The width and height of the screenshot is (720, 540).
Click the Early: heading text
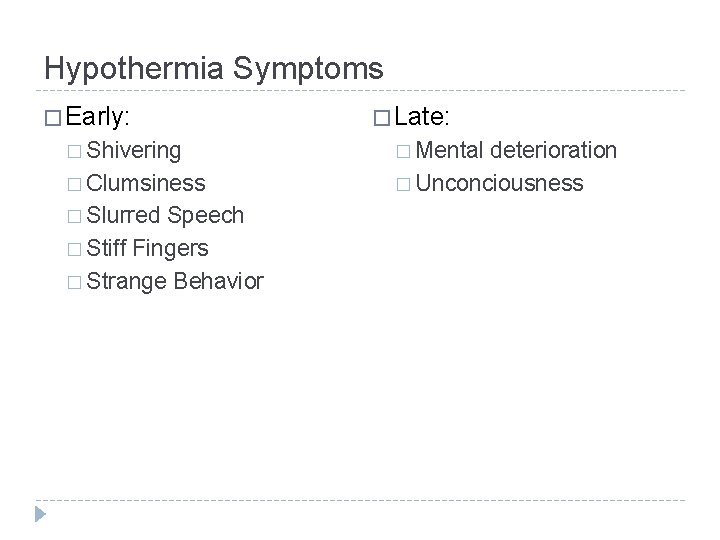(x=97, y=117)
